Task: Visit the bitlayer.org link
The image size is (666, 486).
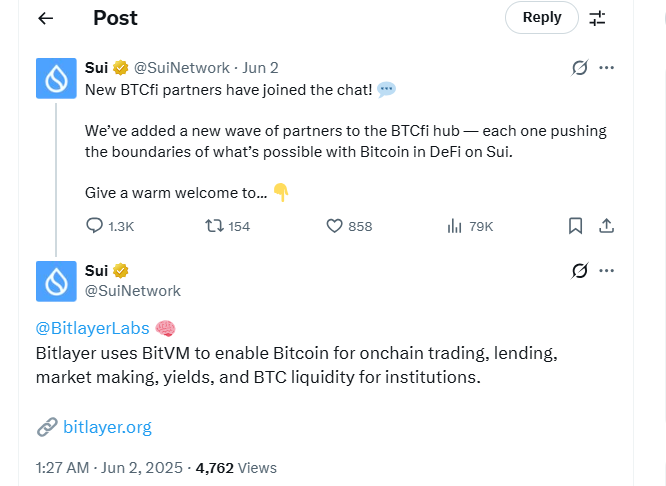Action: click(107, 427)
